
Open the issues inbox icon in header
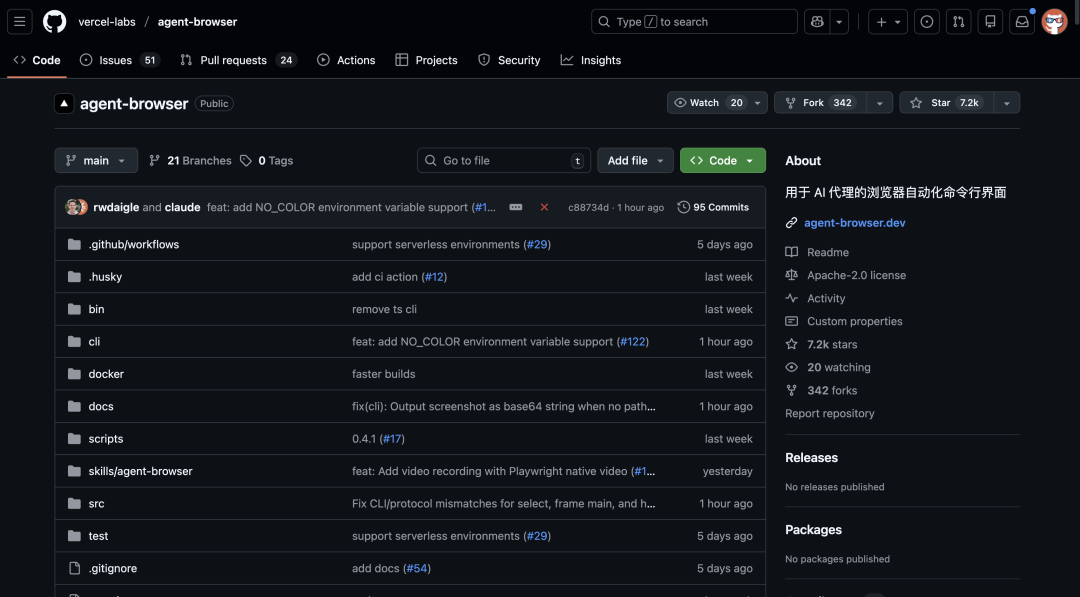(x=927, y=22)
